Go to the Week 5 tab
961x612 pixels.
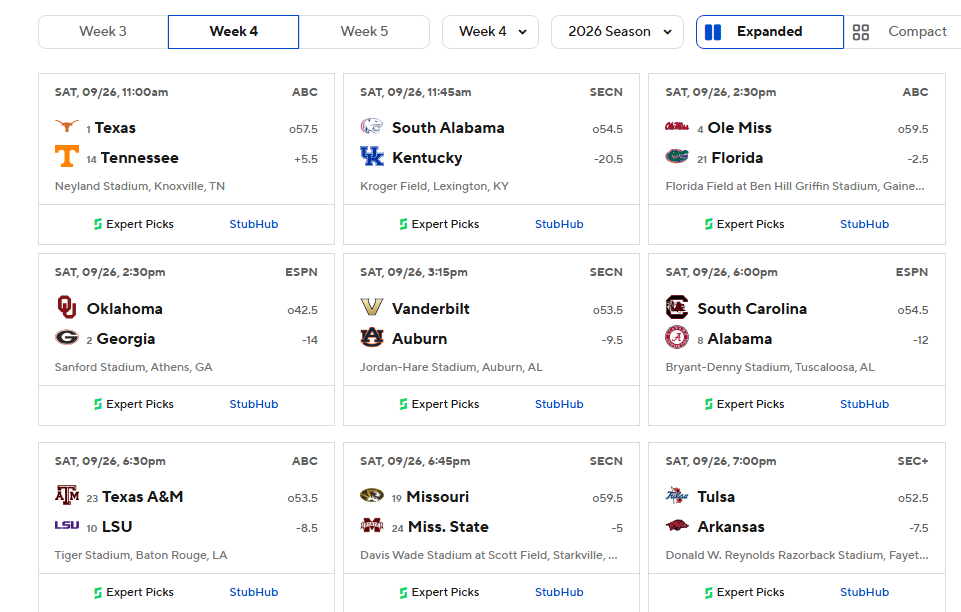(x=364, y=32)
